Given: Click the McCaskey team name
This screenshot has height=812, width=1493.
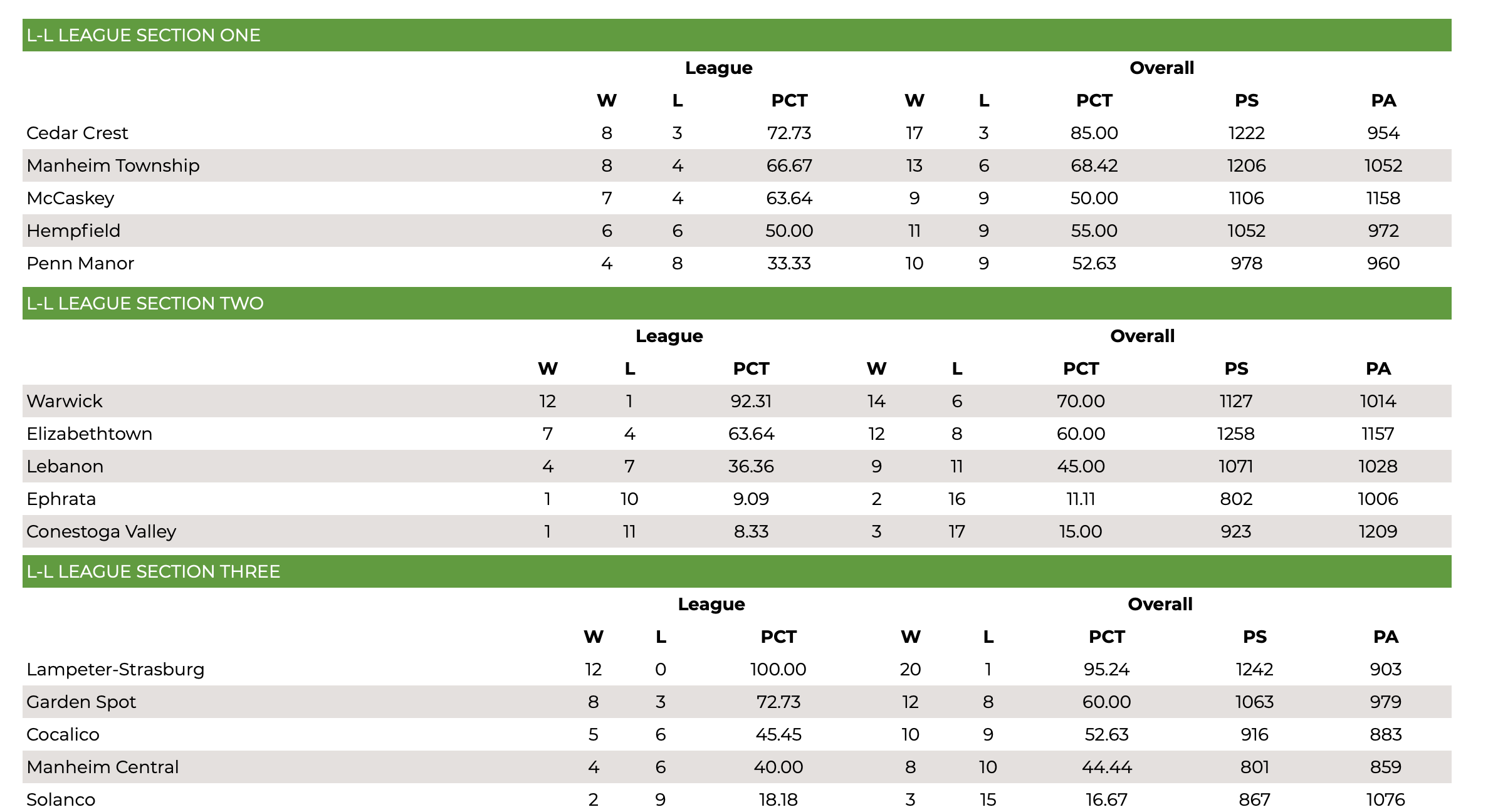Looking at the screenshot, I should (x=70, y=198).
